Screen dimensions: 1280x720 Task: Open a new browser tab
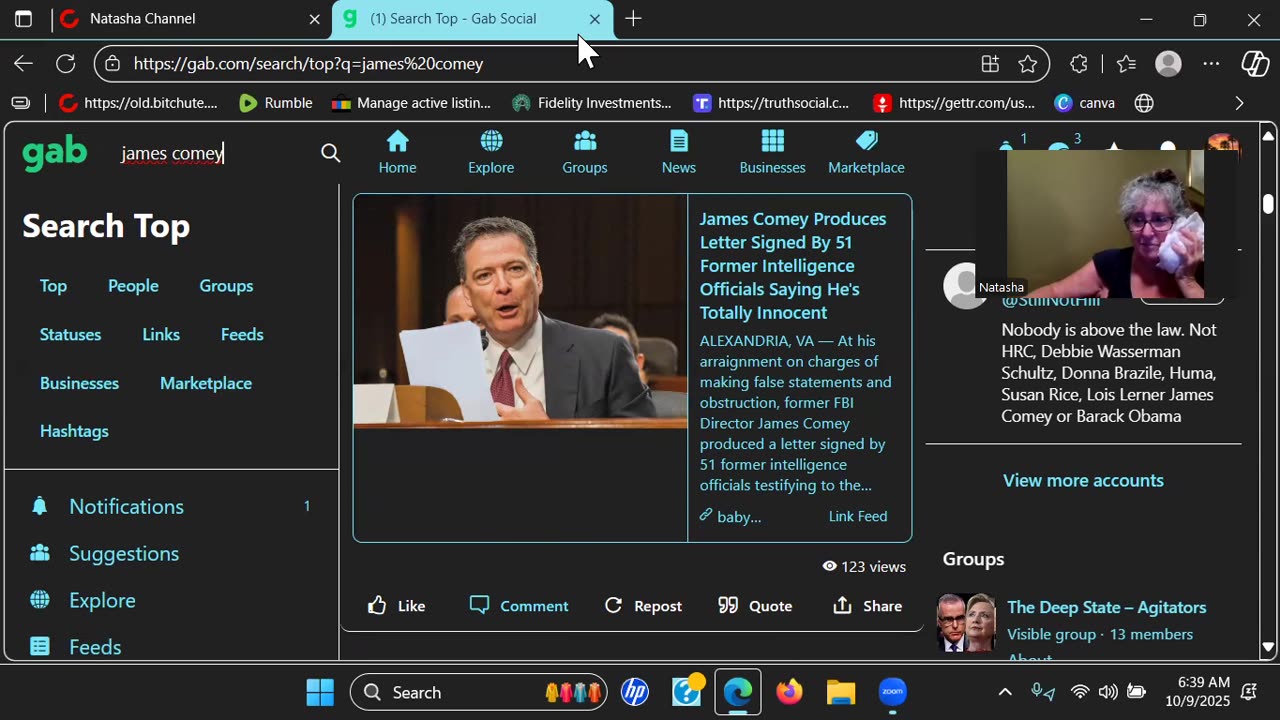point(633,19)
